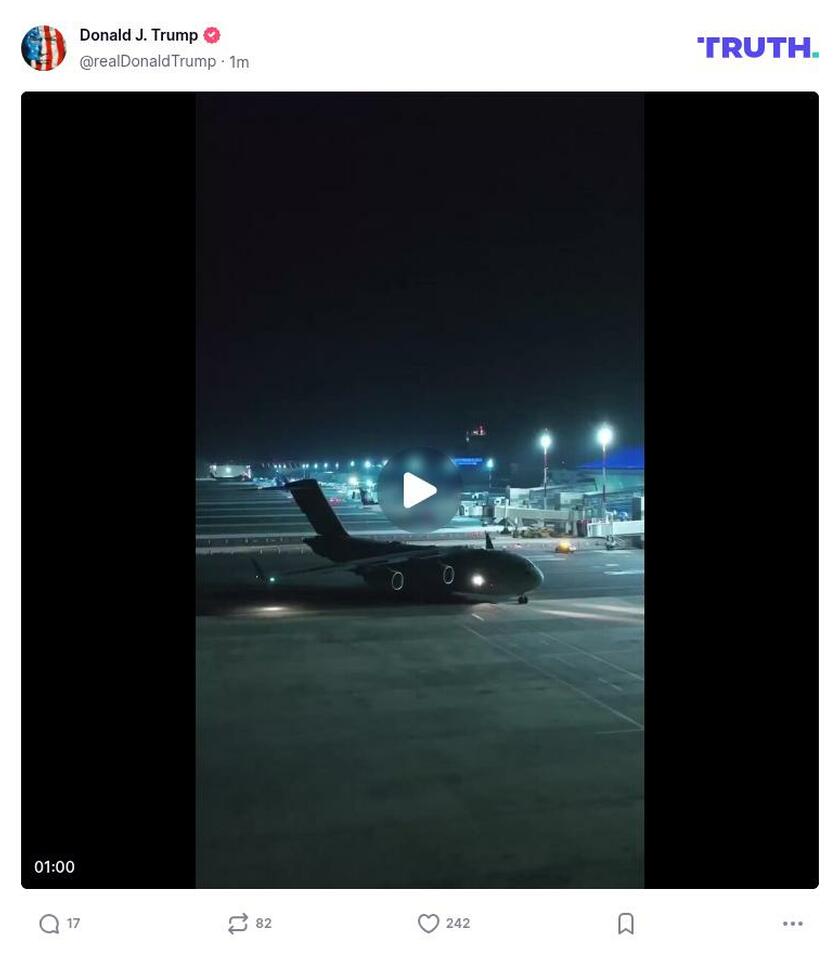Click the 01:00 video duration label

[55, 867]
